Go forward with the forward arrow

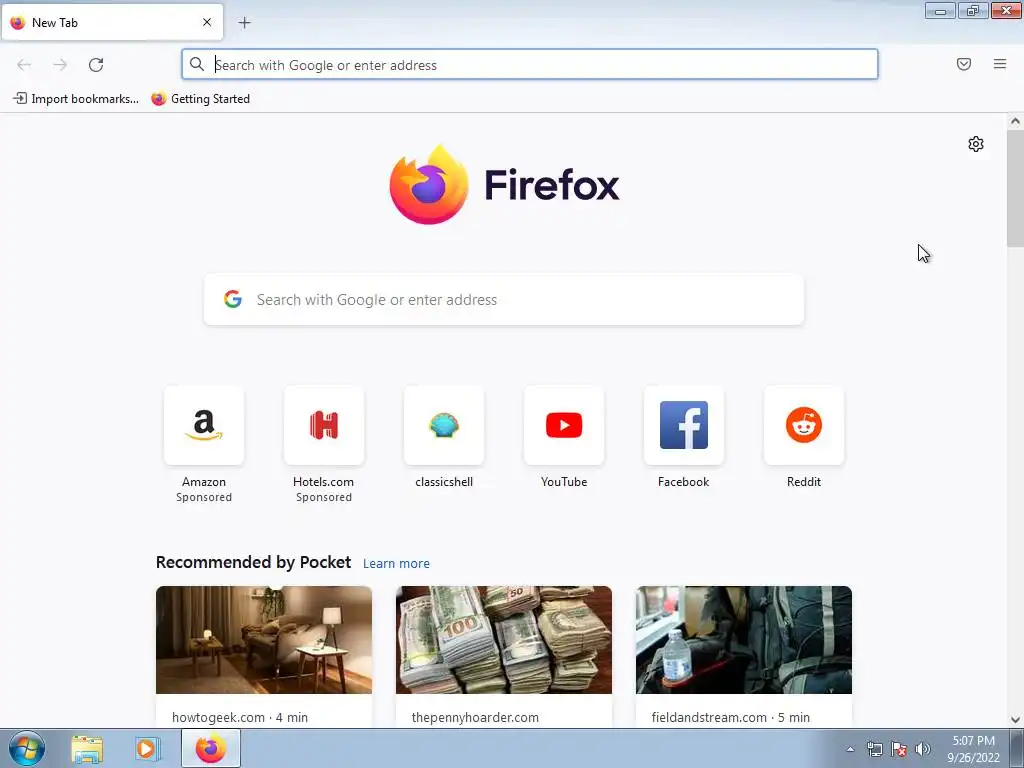click(60, 65)
